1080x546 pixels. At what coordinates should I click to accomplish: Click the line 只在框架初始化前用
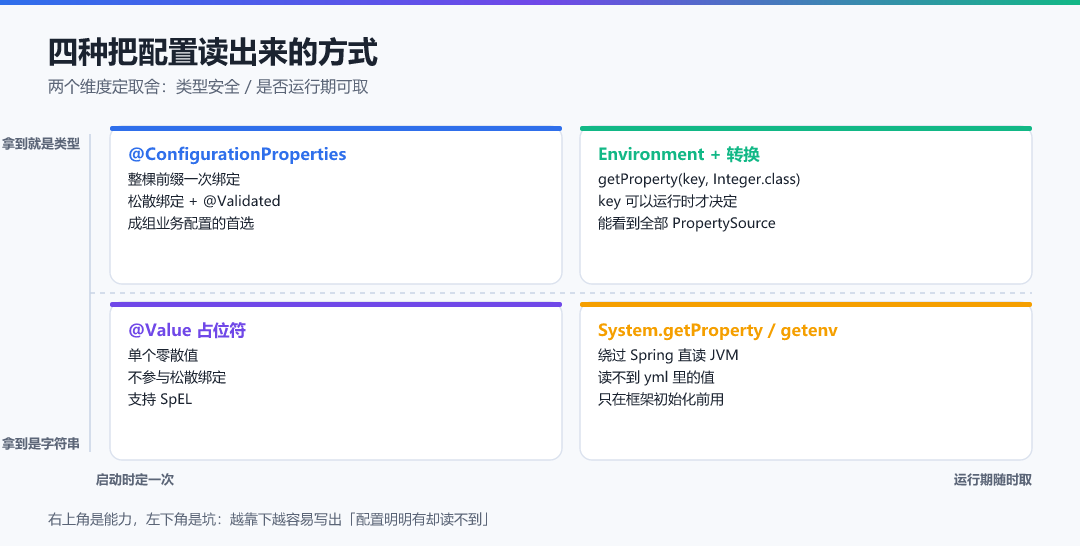pyautogui.click(x=661, y=399)
